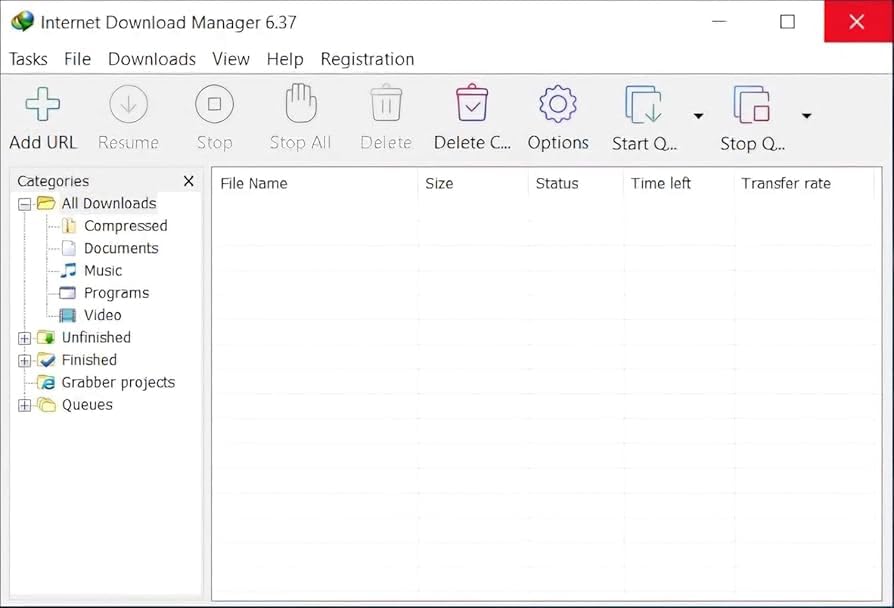
Task: Expand the Unfinished category
Action: (x=23, y=337)
